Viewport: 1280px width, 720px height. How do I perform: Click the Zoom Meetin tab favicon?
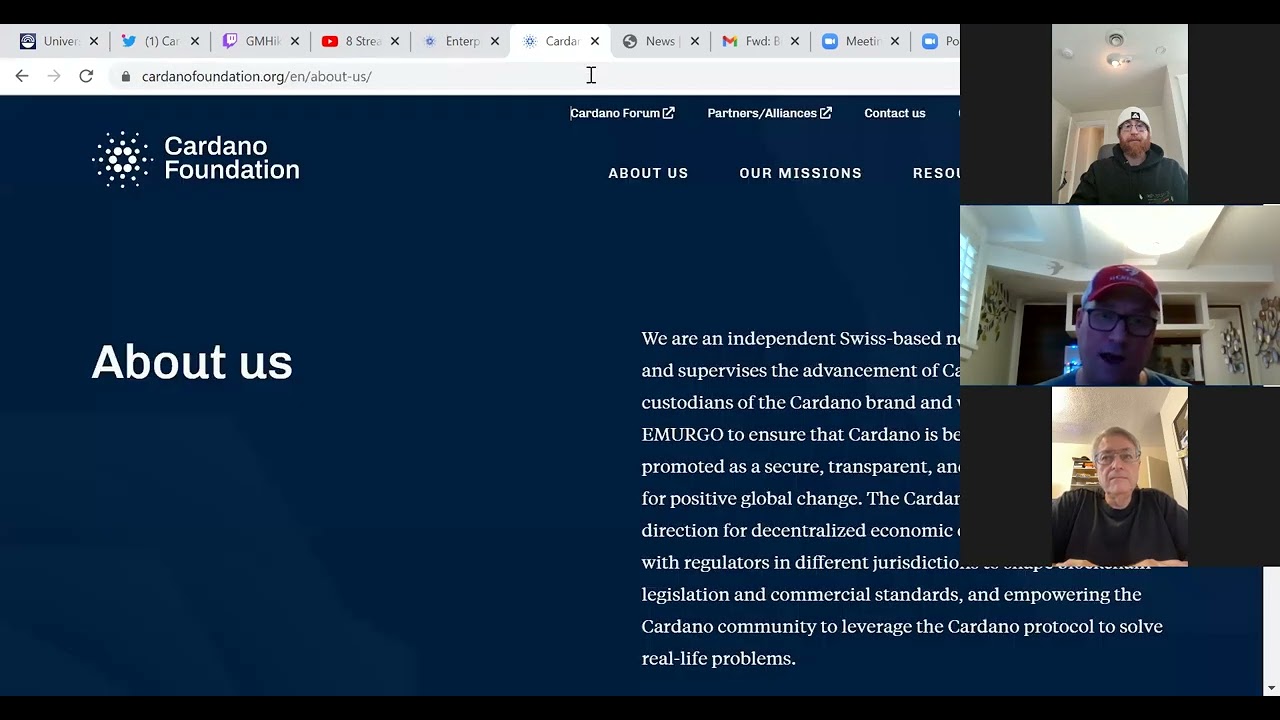(x=830, y=41)
